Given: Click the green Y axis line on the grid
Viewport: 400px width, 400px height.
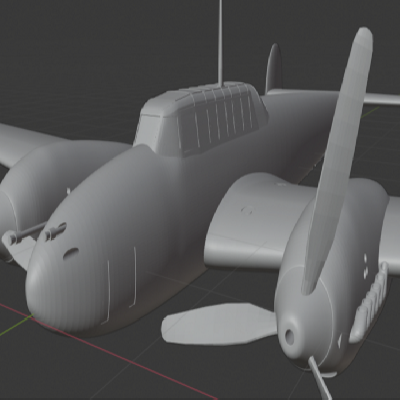Looking at the screenshot, I should 16,325.
